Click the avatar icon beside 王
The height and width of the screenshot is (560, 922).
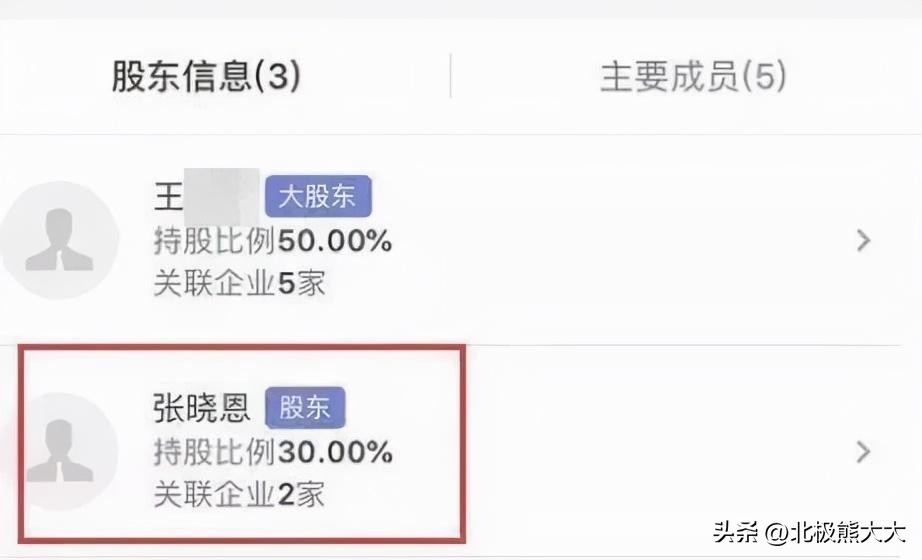point(59,240)
